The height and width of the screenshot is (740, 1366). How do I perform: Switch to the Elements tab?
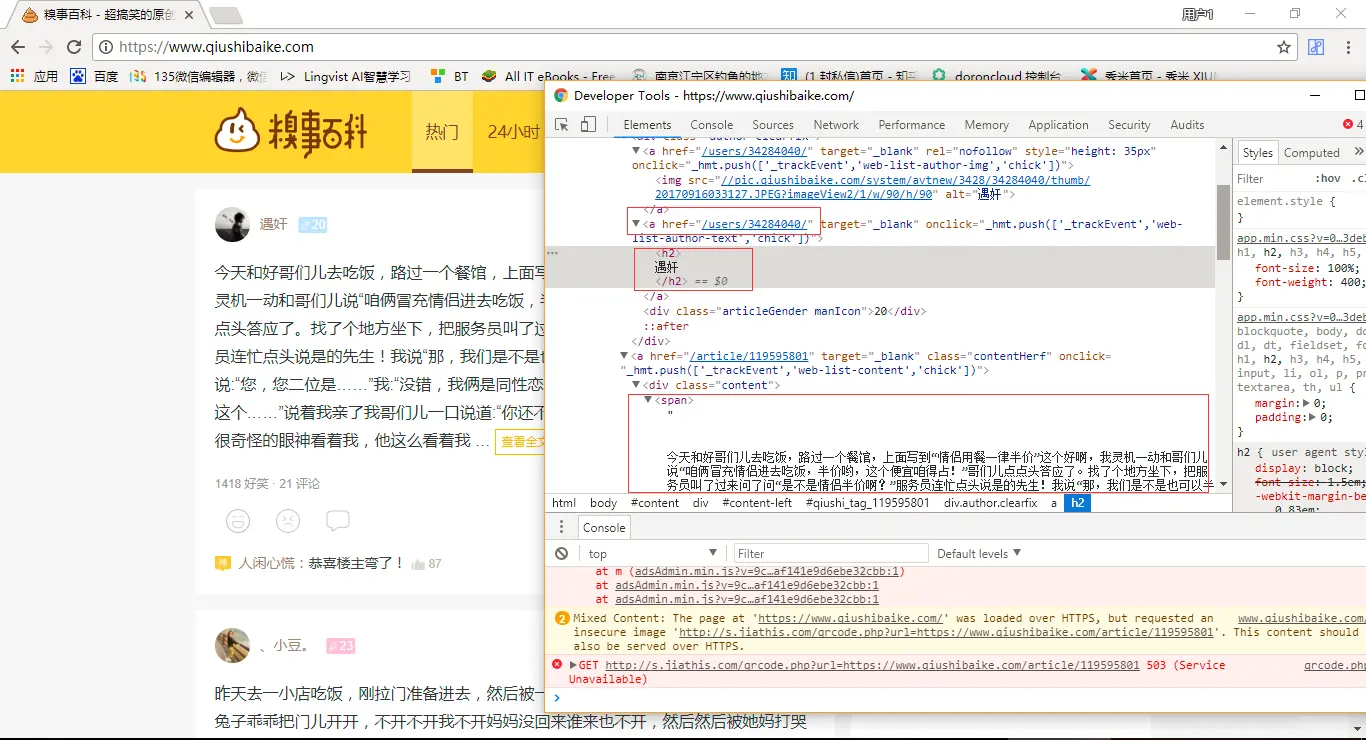pos(647,125)
